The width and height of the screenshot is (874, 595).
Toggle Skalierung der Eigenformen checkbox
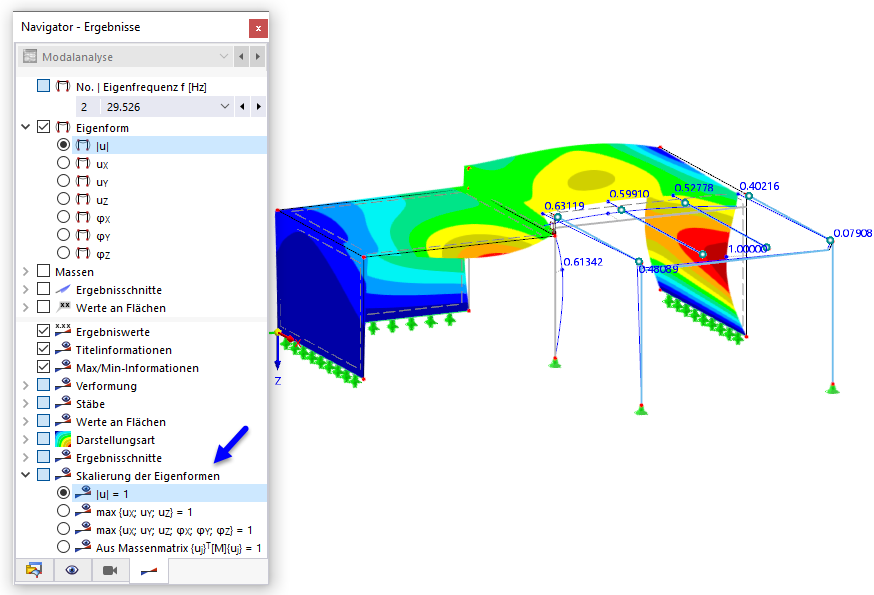(43, 475)
